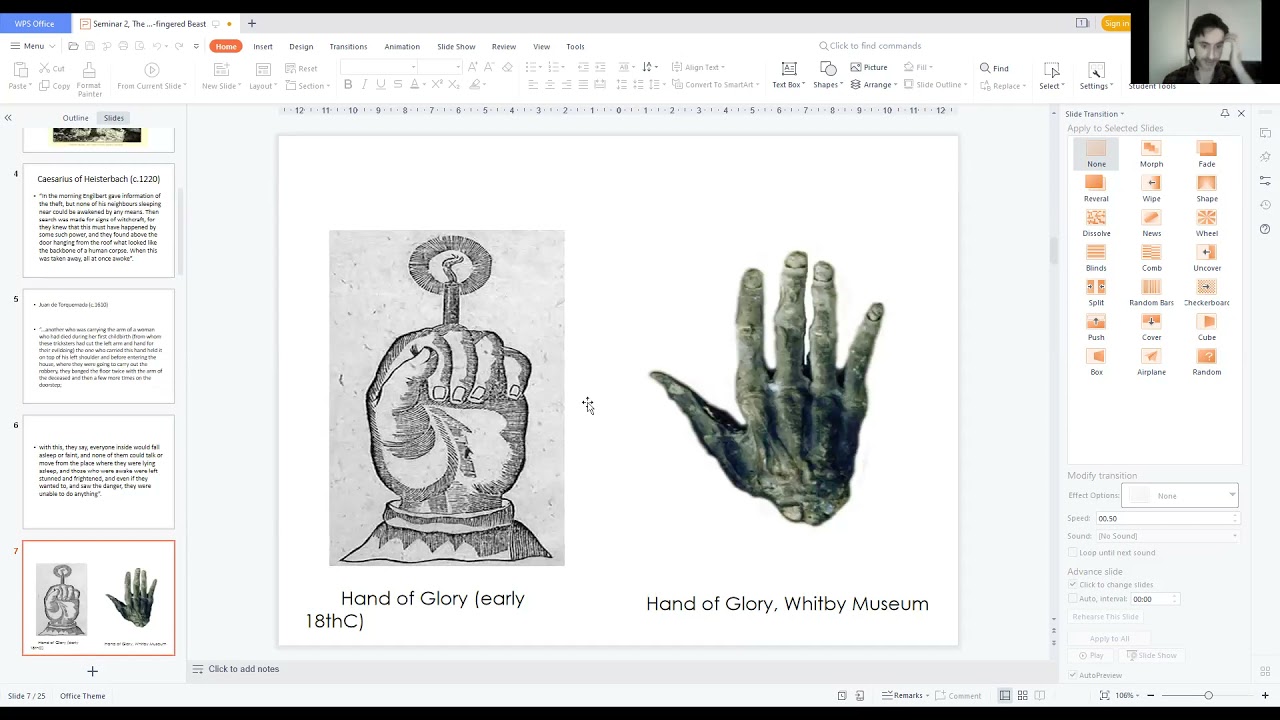Switch to Reading view in status bar

click(1040, 695)
